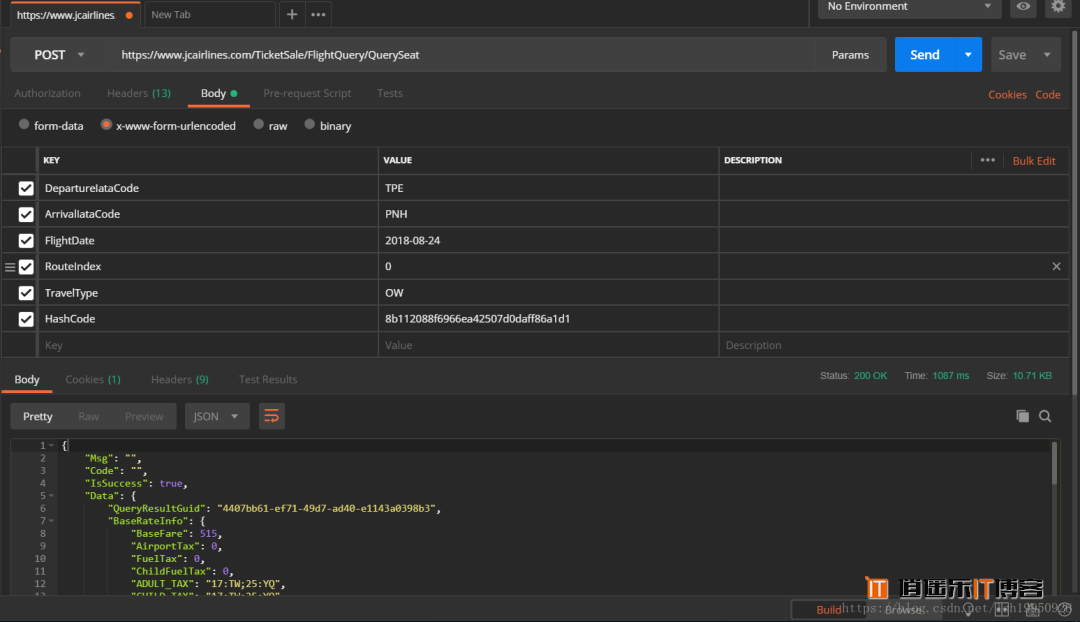Click the HashCode value 8b112088f6966ea42507d0daff86a1d1

tap(477, 319)
